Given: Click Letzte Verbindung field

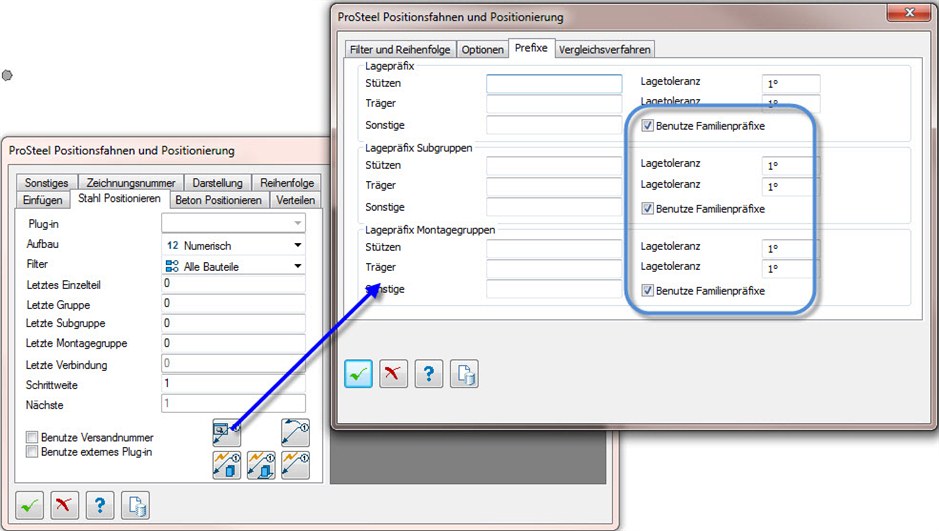Looking at the screenshot, I should point(234,363).
